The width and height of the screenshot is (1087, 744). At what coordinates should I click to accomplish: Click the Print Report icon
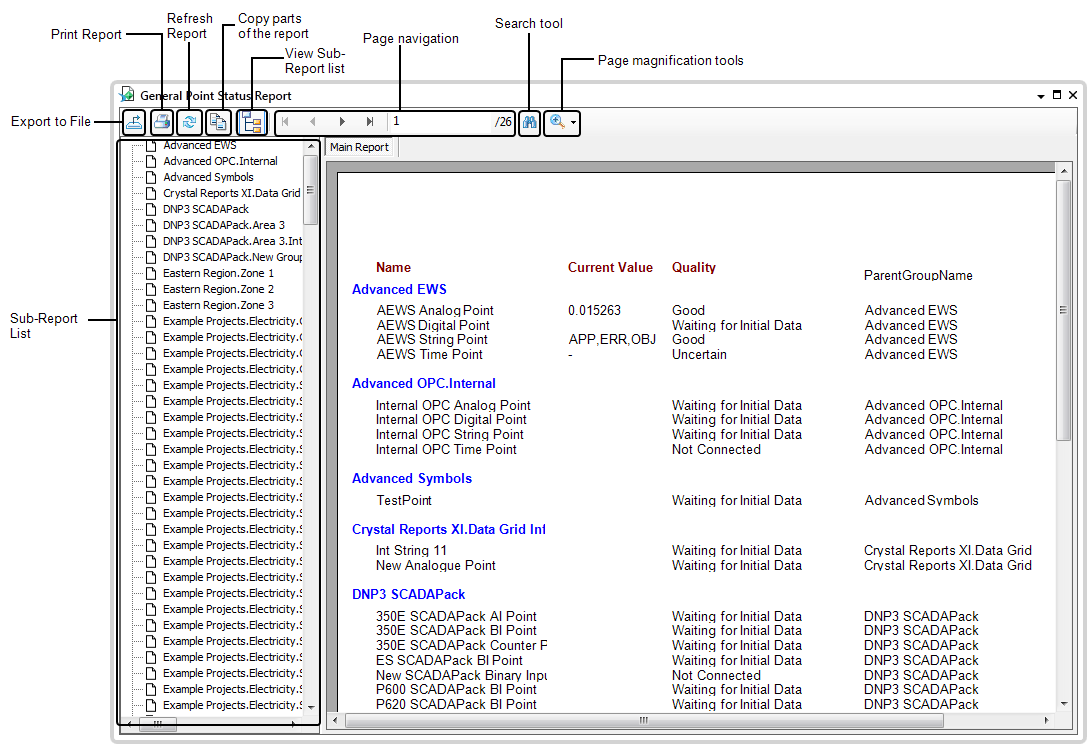pos(162,122)
